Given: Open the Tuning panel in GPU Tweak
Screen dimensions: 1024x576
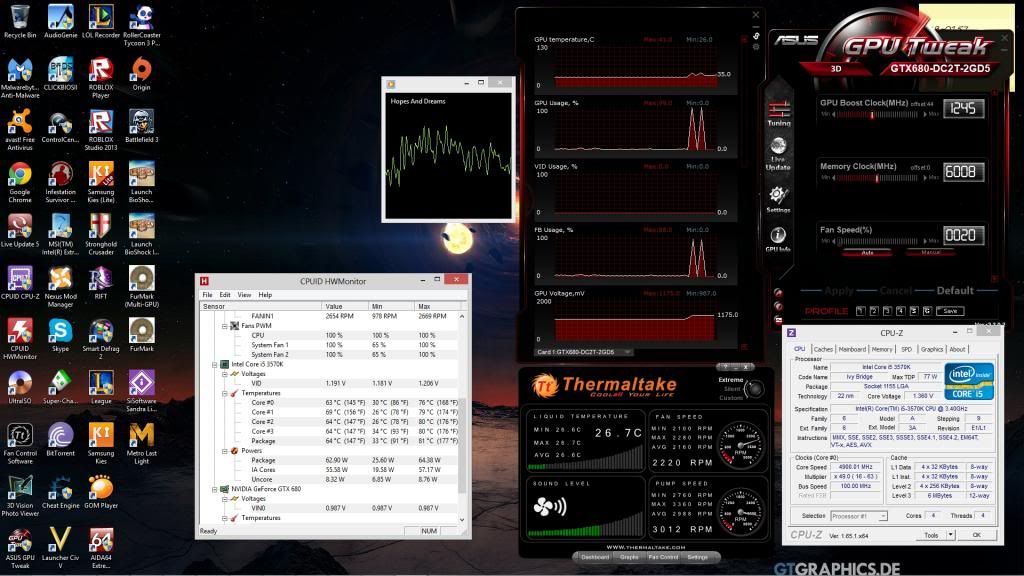Looking at the screenshot, I should 779,110.
